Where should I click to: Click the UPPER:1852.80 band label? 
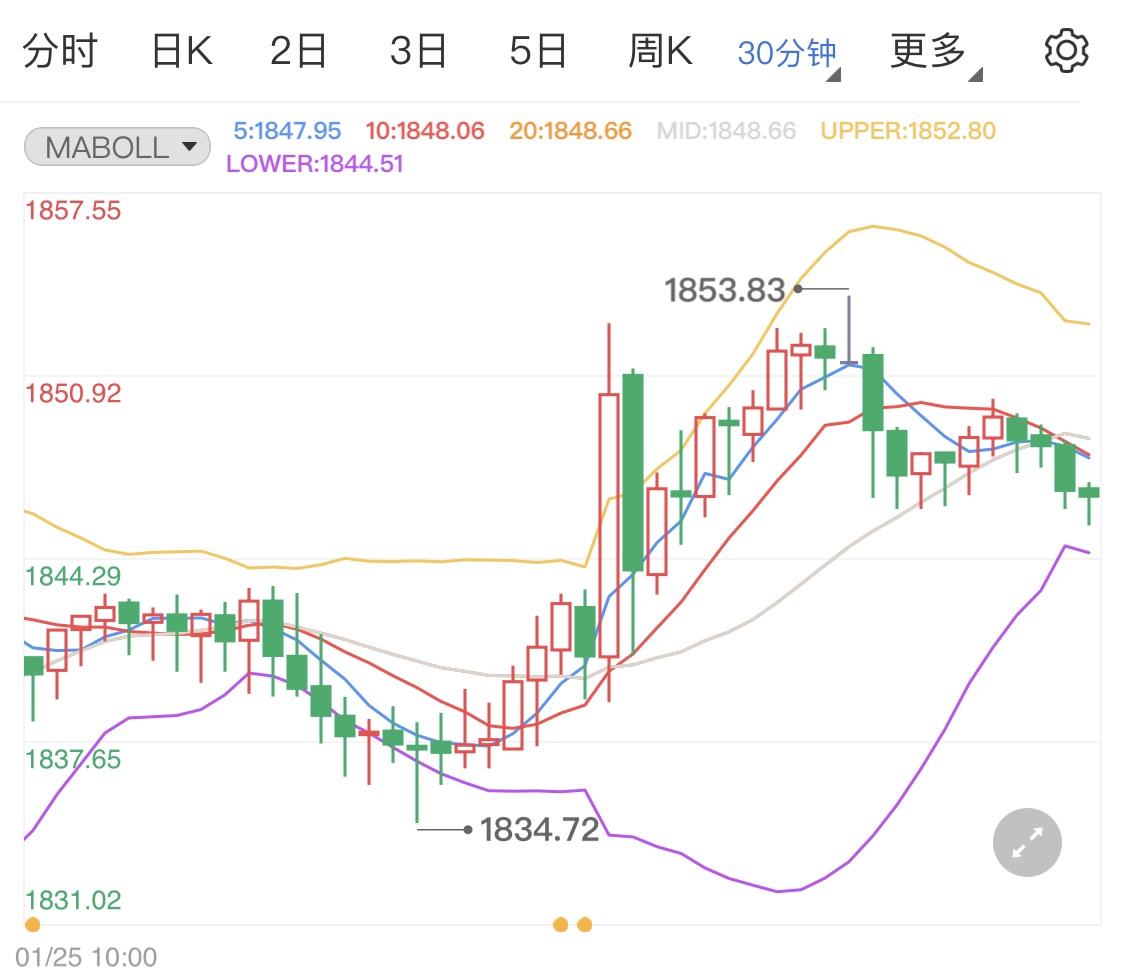coord(908,131)
